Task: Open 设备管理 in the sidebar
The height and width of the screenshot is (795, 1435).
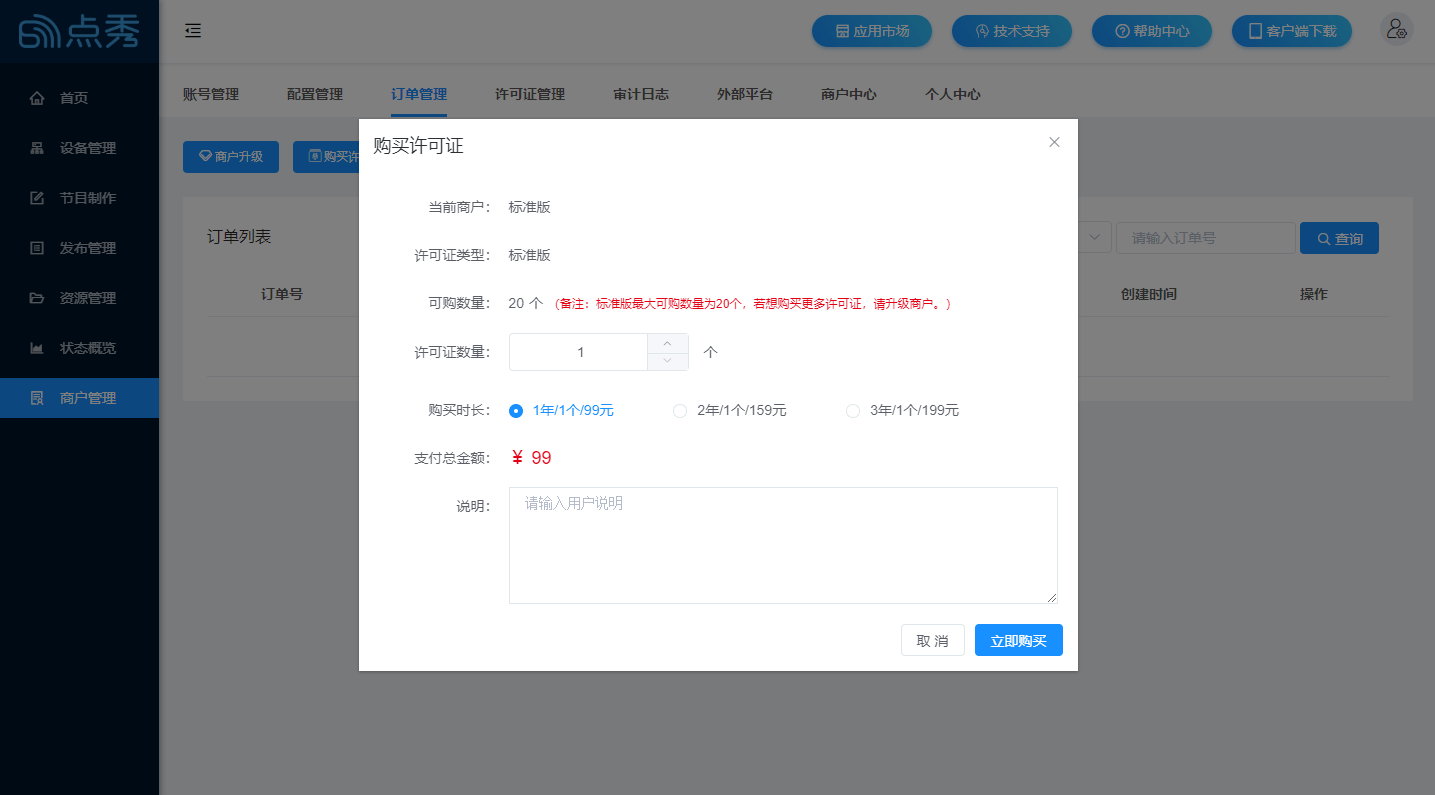Action: (79, 148)
